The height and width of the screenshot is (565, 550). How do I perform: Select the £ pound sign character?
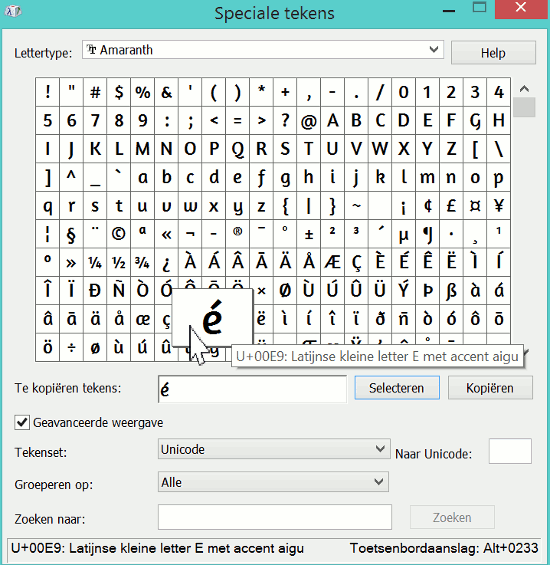tap(451, 206)
